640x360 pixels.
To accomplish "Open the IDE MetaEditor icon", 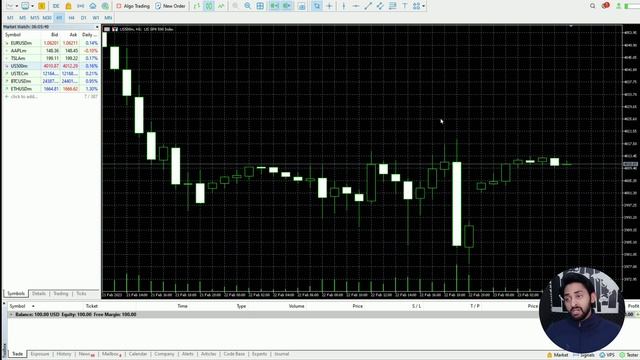I will pos(56,6).
